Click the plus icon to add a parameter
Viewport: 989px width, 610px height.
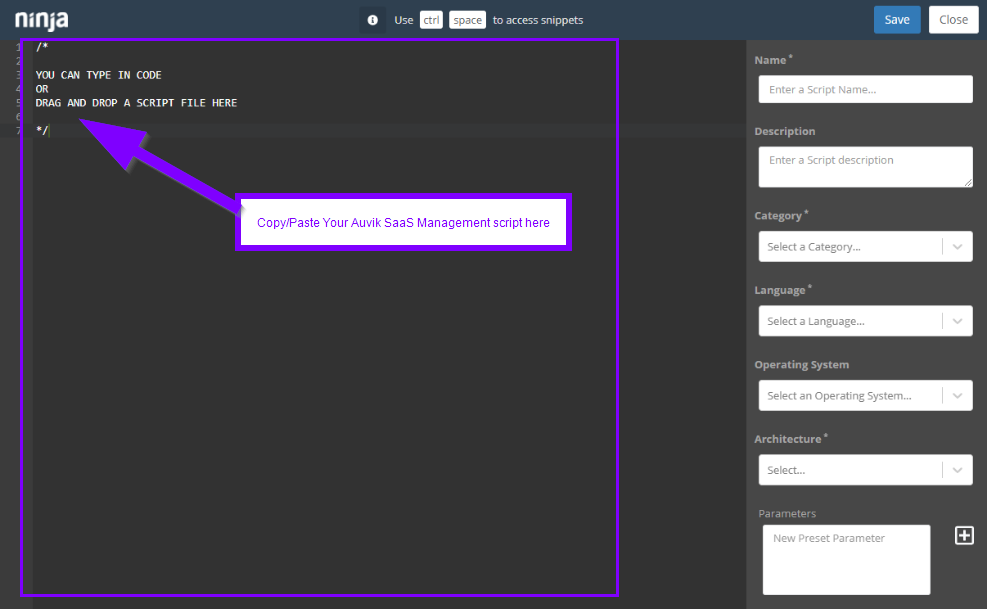[964, 535]
